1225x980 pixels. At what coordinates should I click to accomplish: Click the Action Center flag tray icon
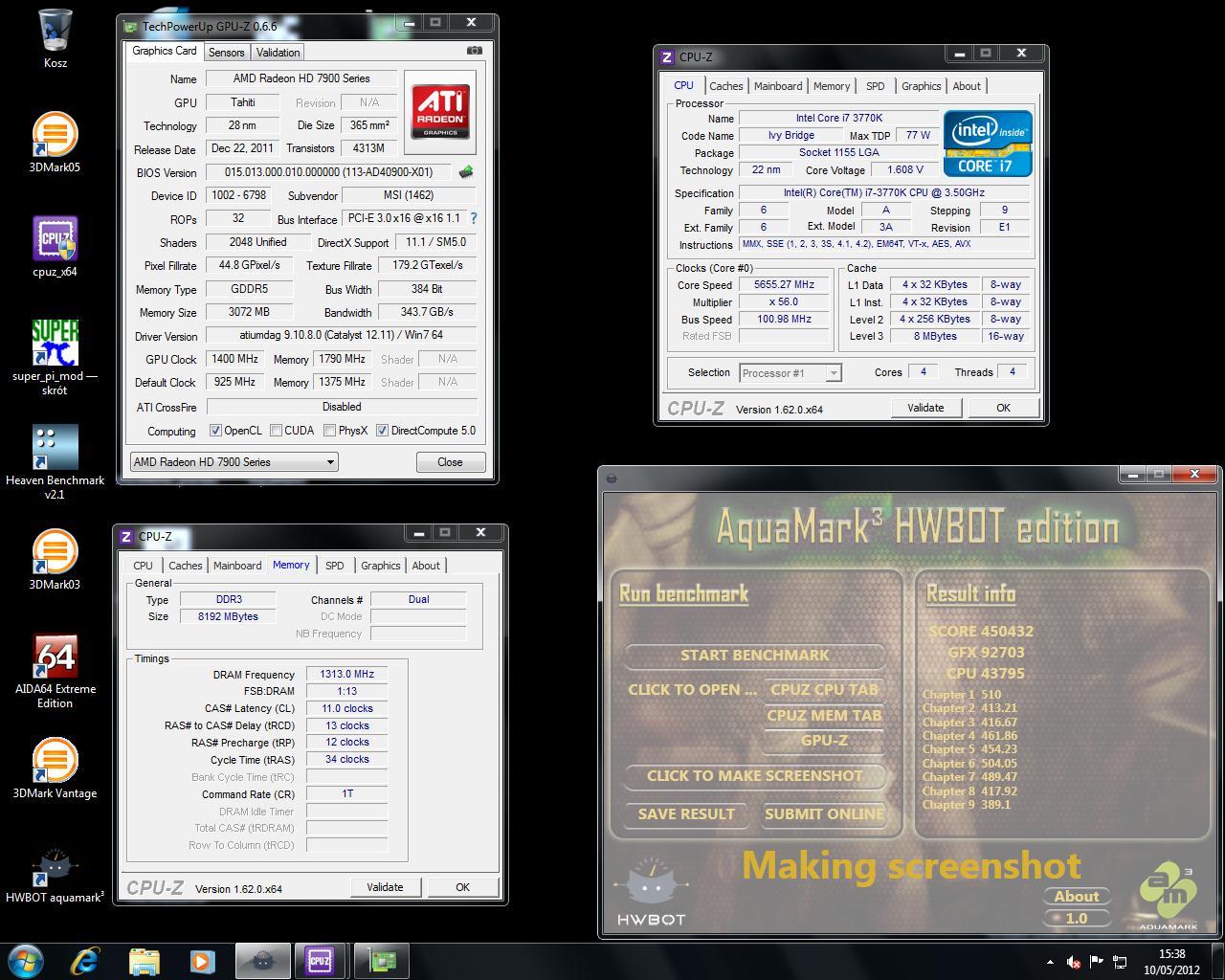pos(1097,961)
